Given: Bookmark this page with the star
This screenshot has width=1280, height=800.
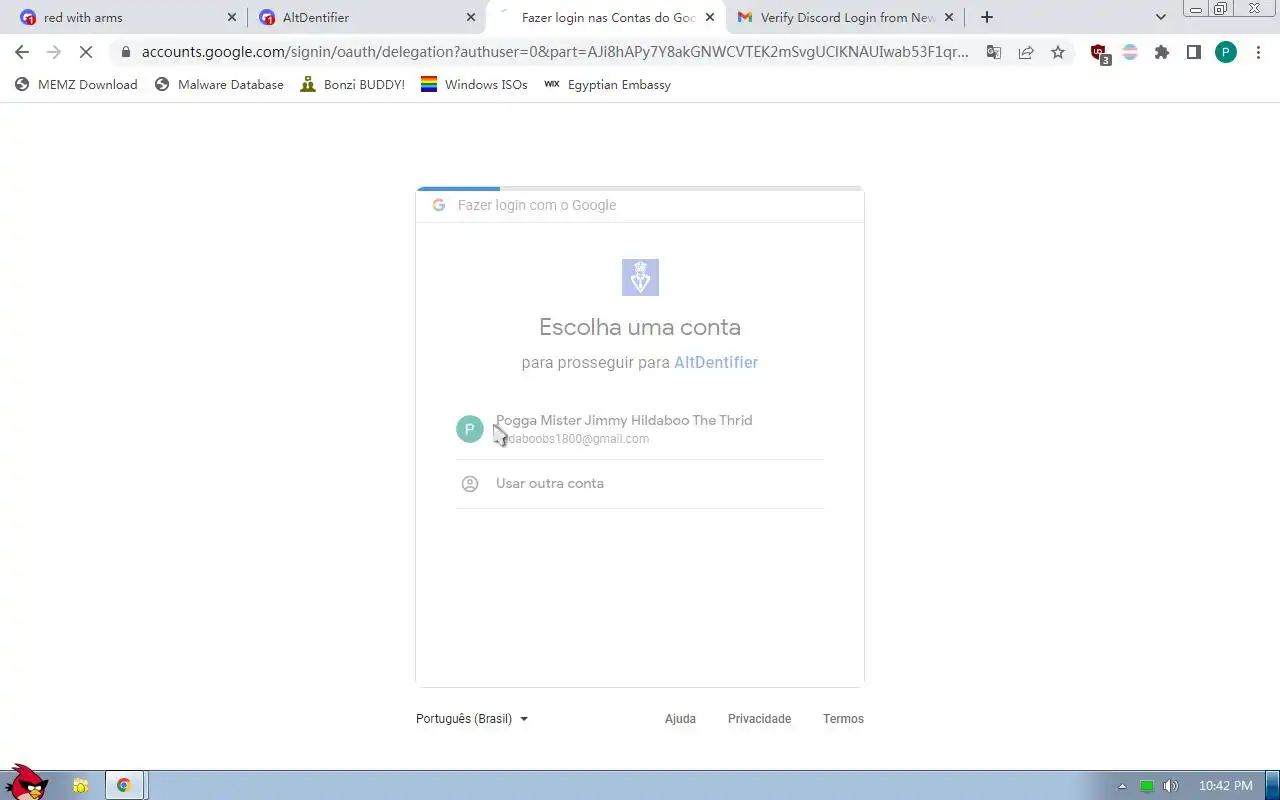Looking at the screenshot, I should [x=1058, y=52].
